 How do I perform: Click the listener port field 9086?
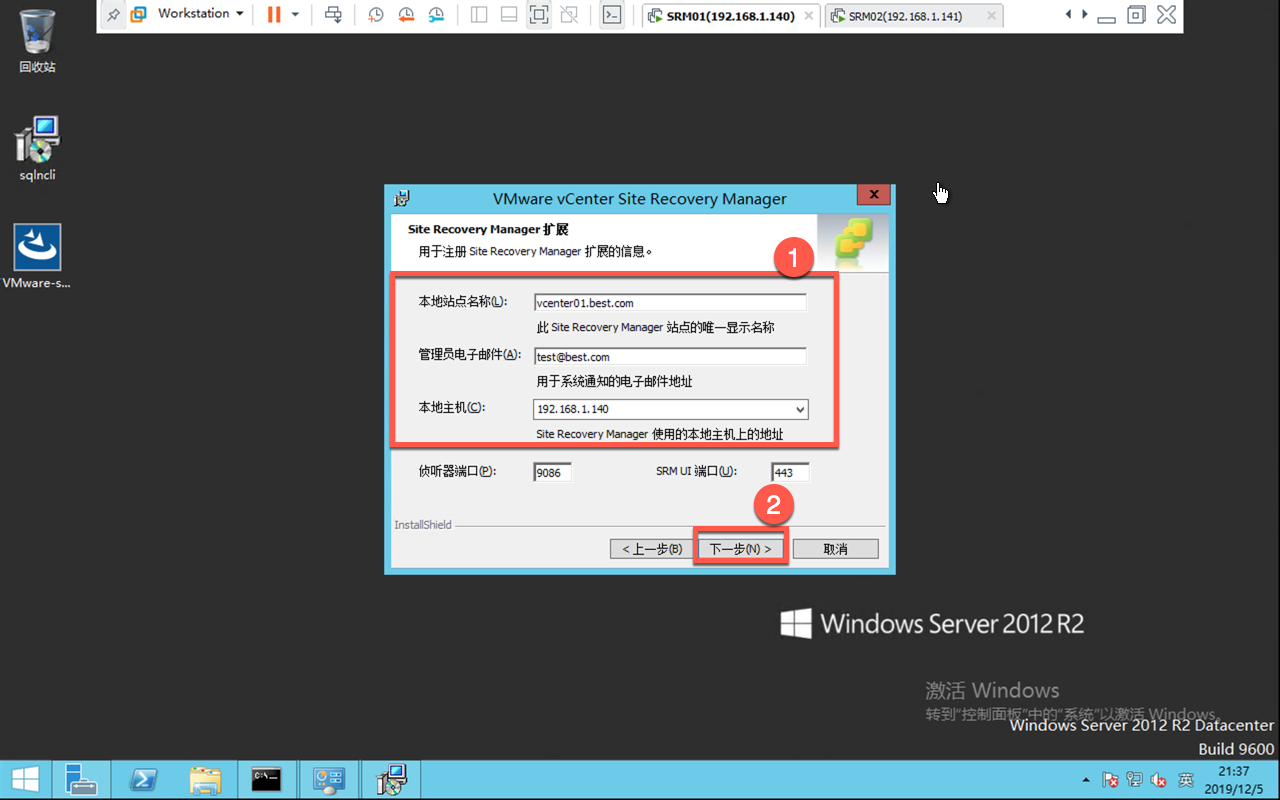click(553, 473)
